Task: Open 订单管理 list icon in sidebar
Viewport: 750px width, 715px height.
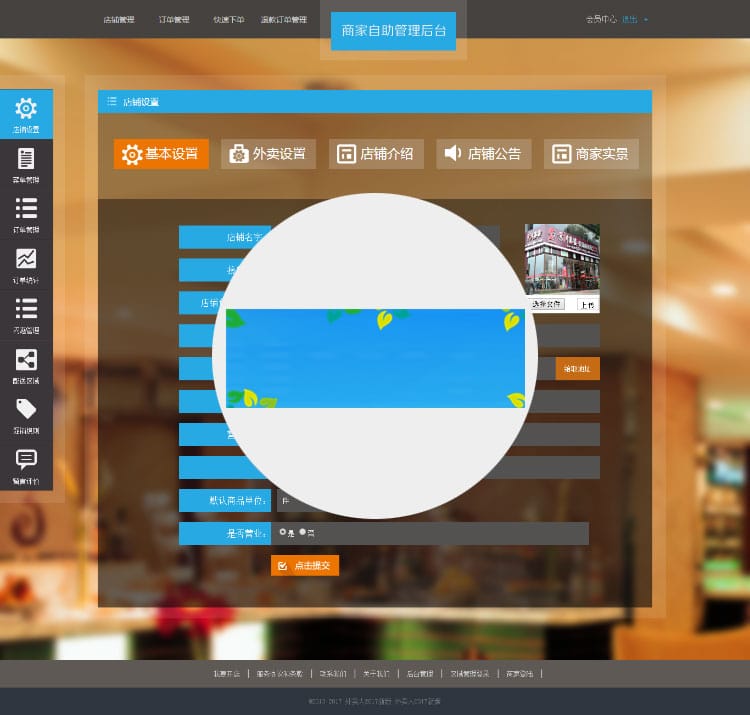Action: (x=26, y=208)
